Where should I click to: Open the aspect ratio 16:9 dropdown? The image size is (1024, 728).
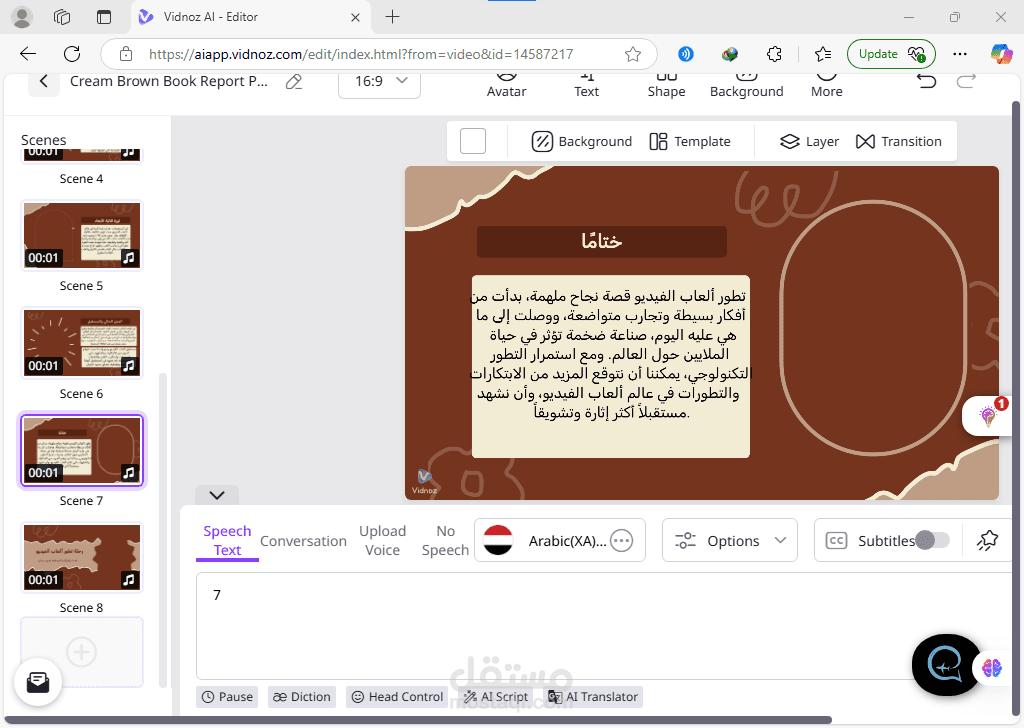point(379,82)
